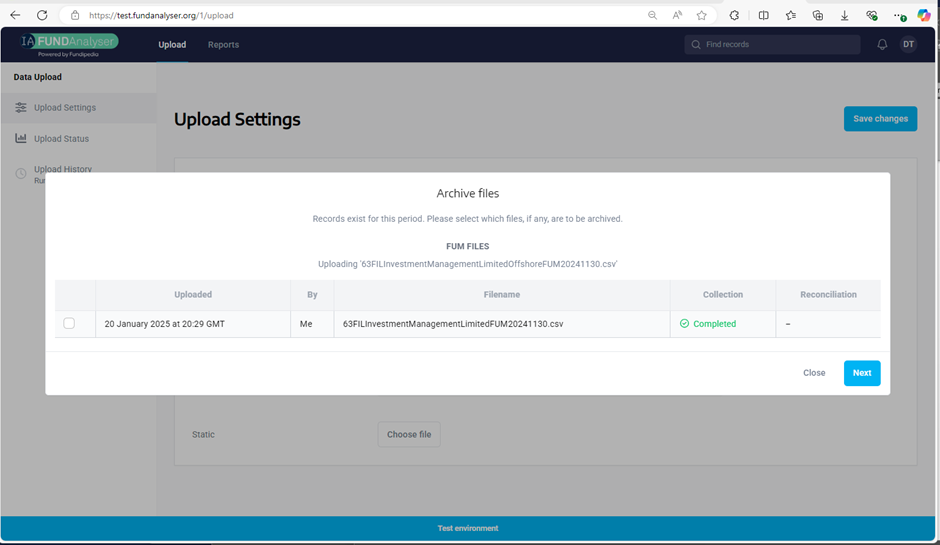Close the Archive files dialog

tap(814, 373)
